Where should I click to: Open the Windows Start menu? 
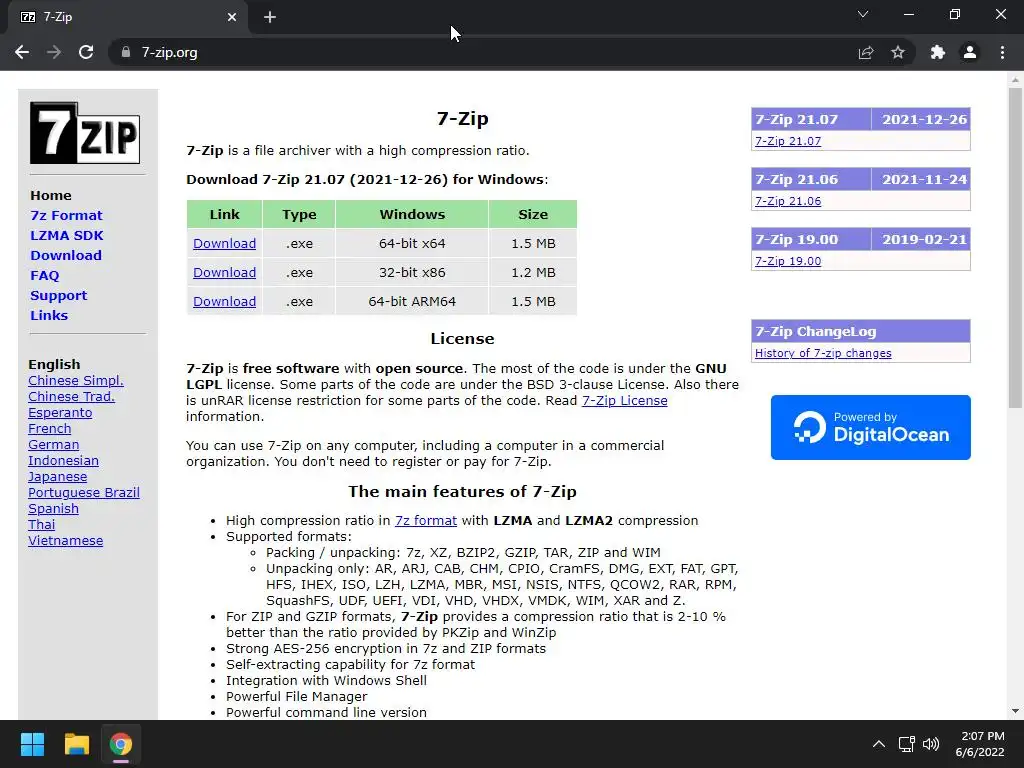(x=32, y=744)
